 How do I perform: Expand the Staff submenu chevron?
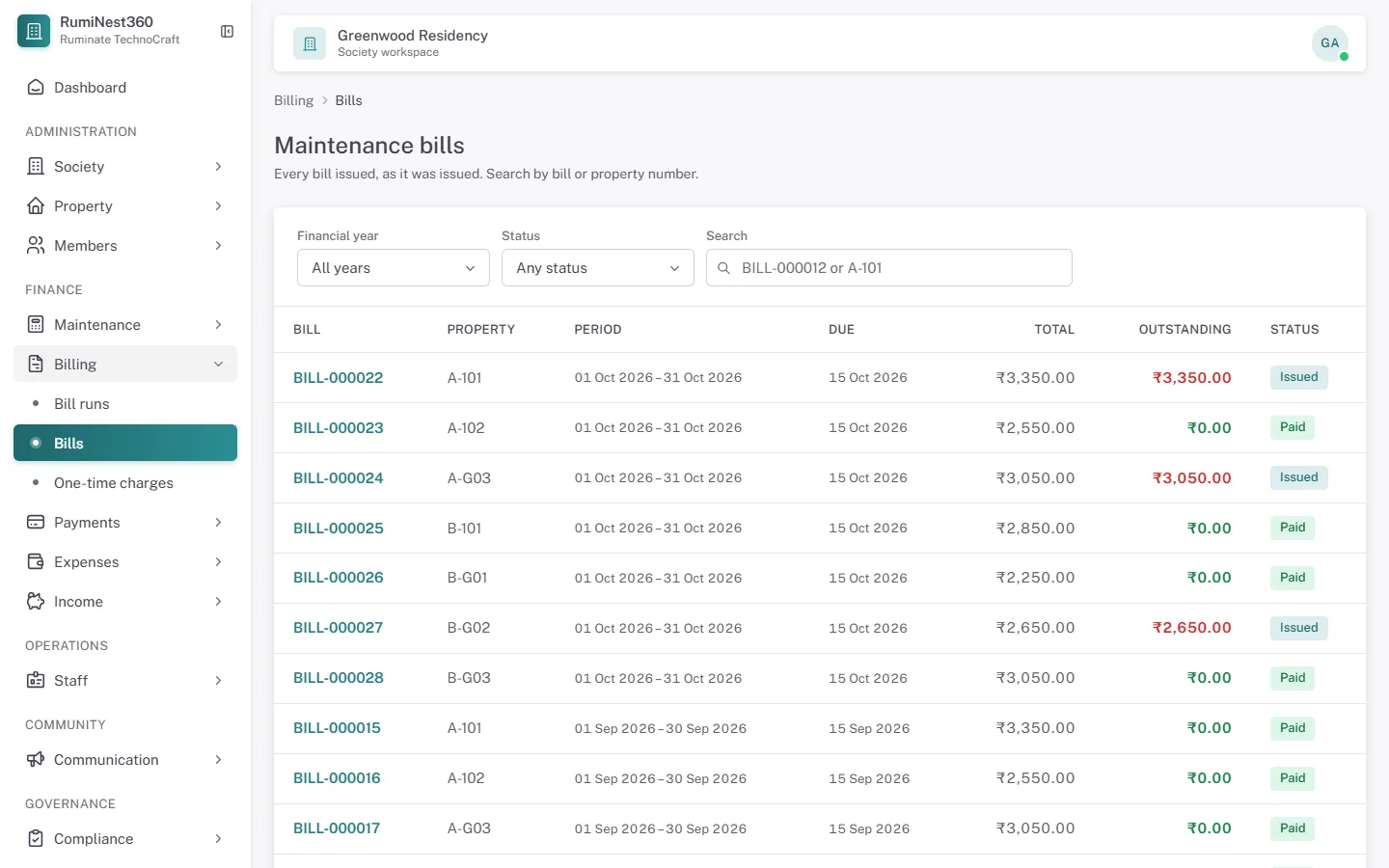coord(218,681)
